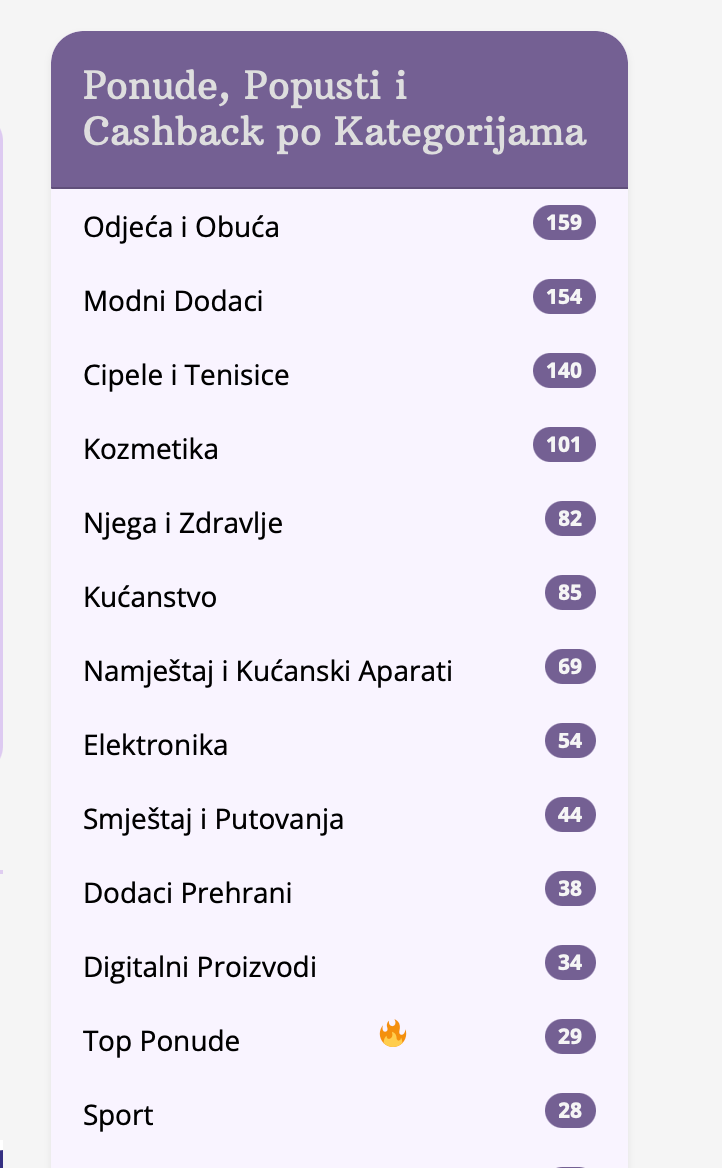This screenshot has height=1168, width=722.
Task: Go to the Sport category
Action: point(119,1115)
